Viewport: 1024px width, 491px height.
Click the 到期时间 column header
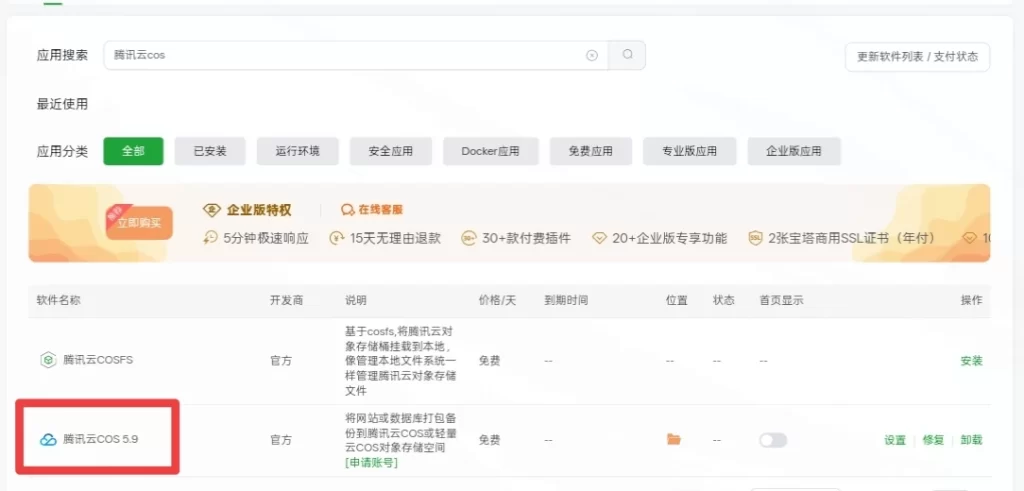pyautogui.click(x=566, y=300)
